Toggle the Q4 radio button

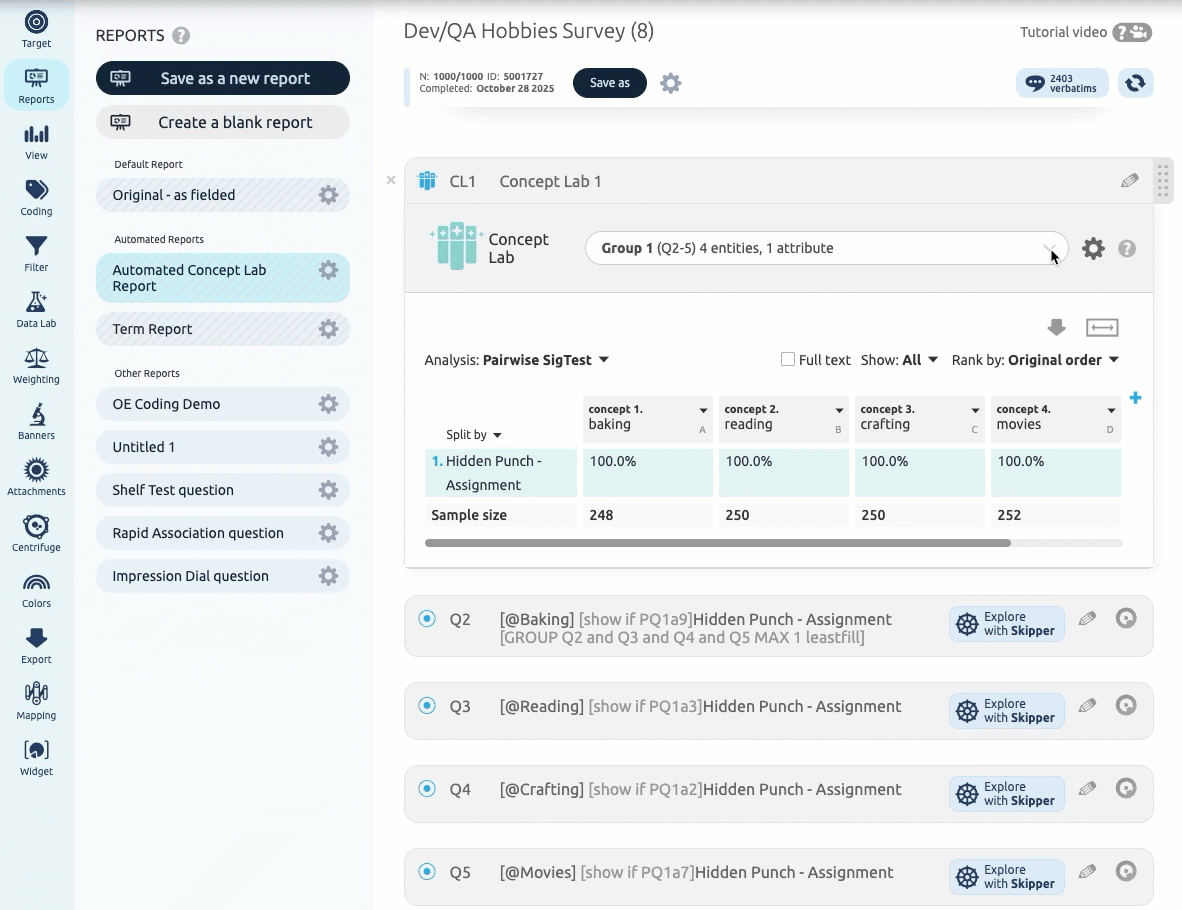427,789
